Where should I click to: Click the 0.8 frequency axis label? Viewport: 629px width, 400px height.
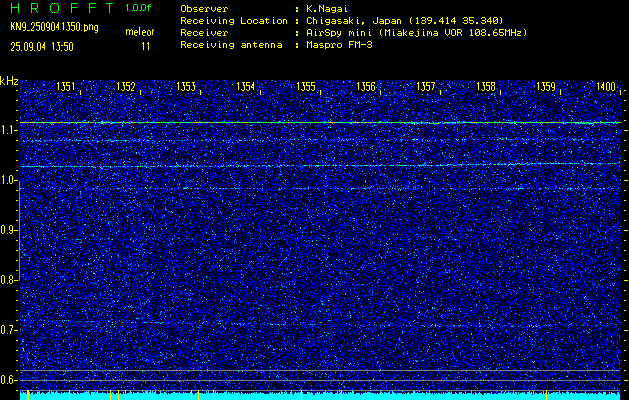[x=7, y=280]
